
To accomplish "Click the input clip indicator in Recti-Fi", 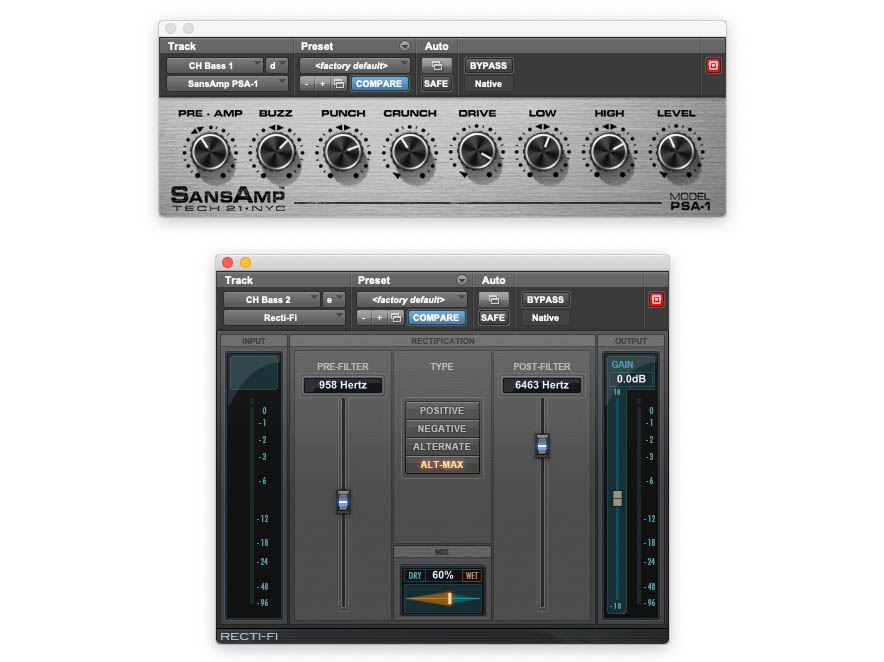I will pyautogui.click(x=254, y=372).
